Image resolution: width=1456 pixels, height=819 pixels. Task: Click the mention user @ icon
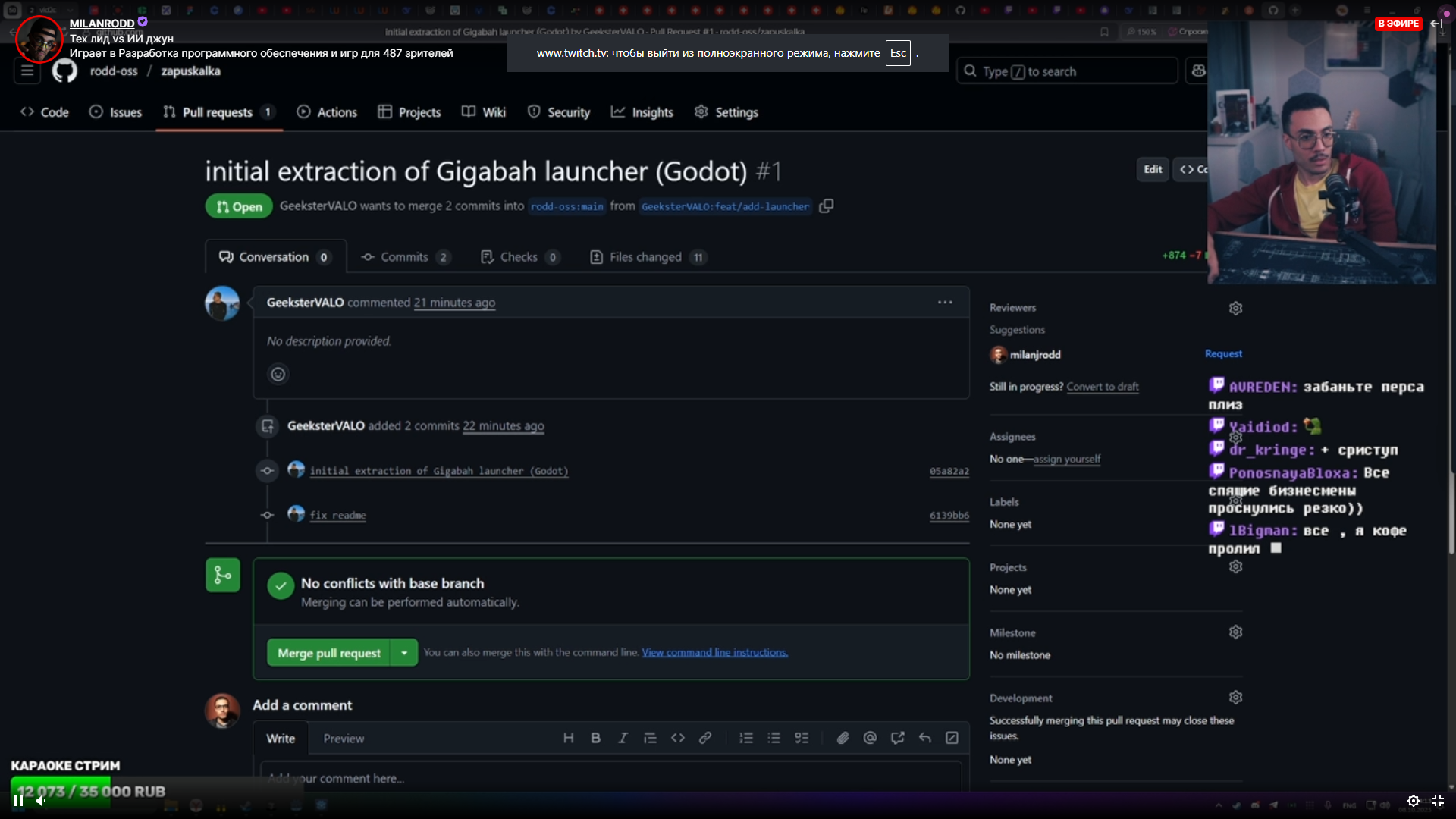click(870, 738)
